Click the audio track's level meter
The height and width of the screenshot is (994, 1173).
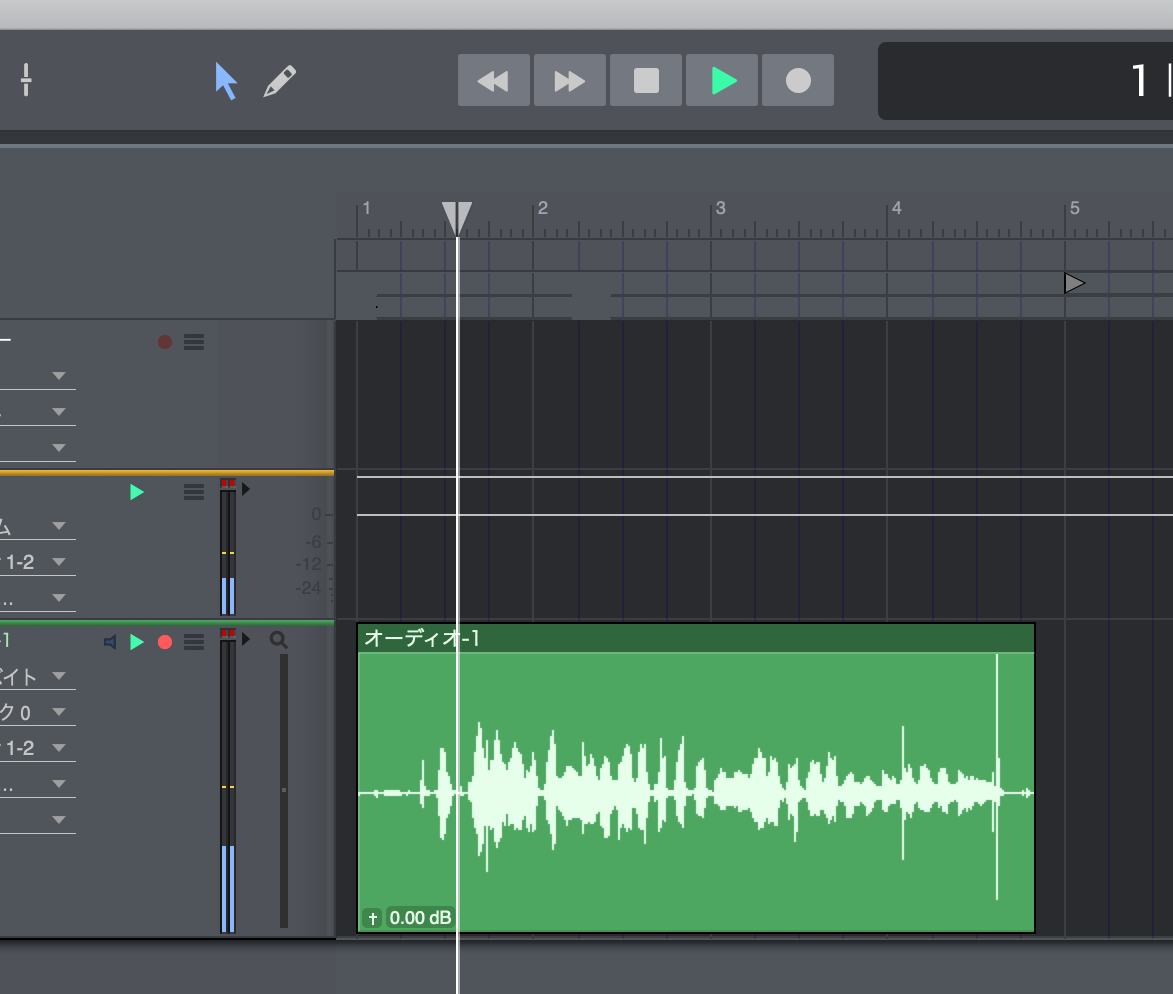click(x=228, y=781)
